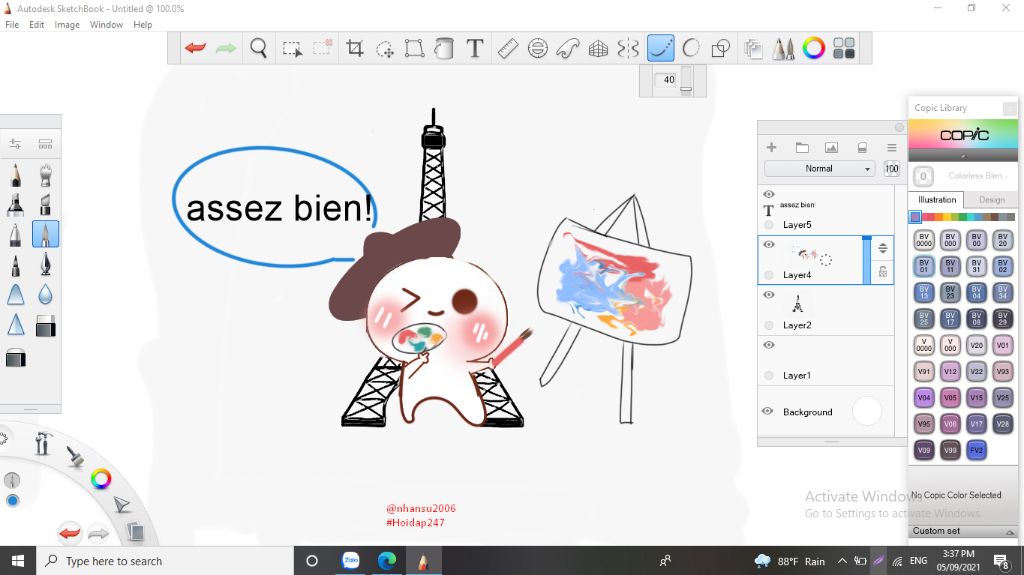Click the red Undo arrow in toolbar
The image size is (1024, 575).
196,48
